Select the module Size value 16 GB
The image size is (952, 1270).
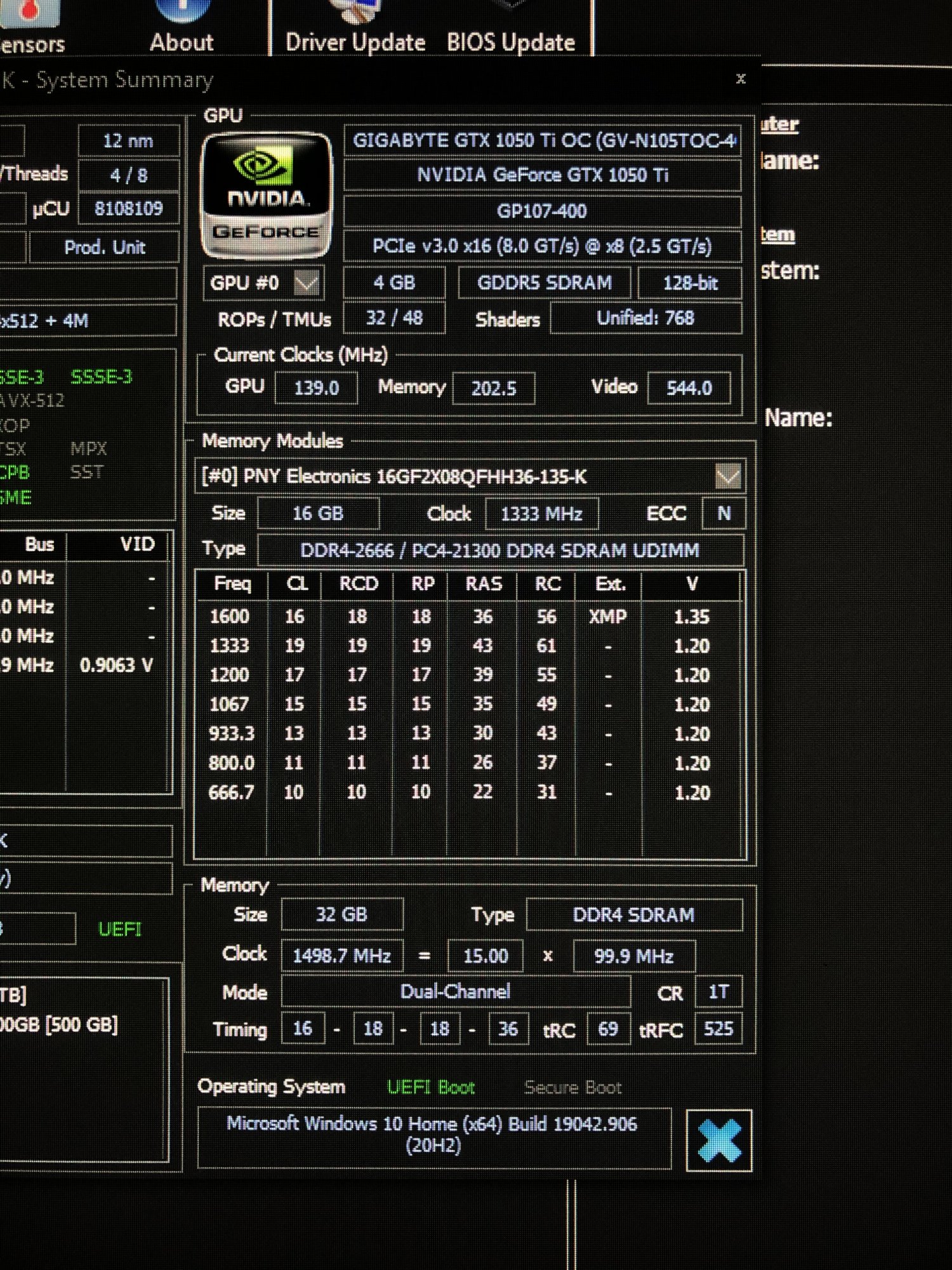pos(319,513)
